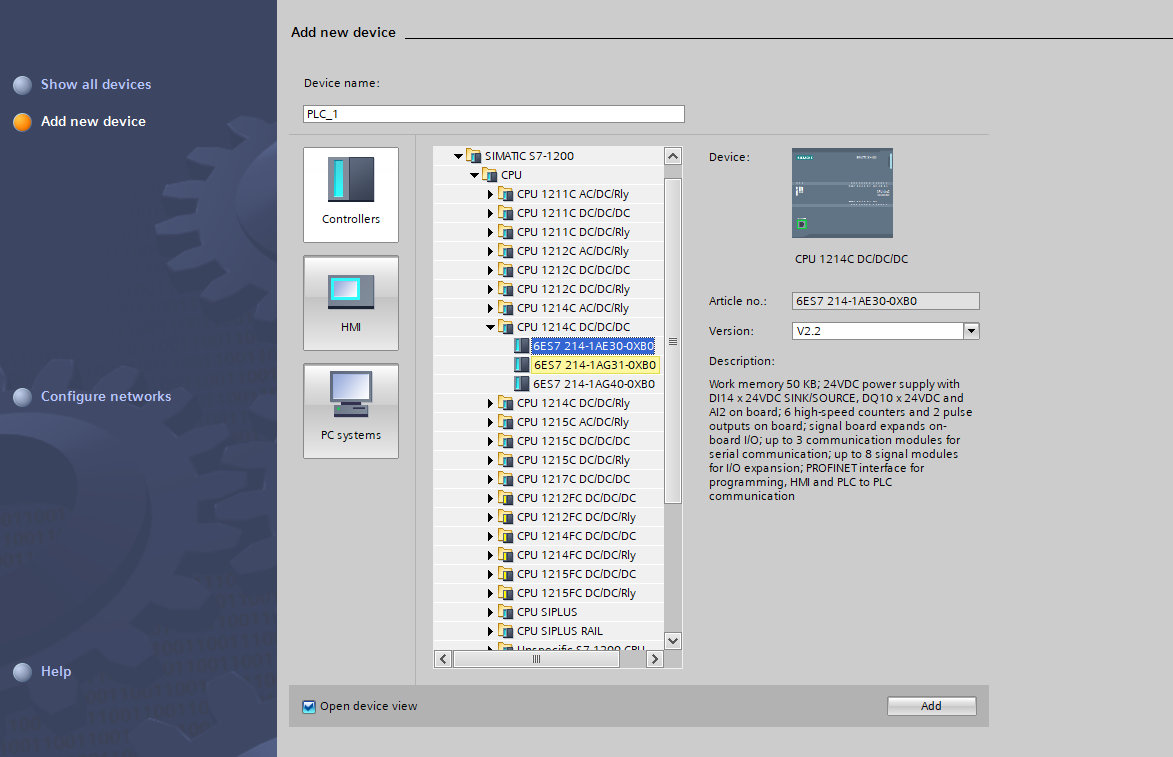
Task: Collapse the CPU 1214C DC/DC/DC node
Action: click(x=491, y=327)
